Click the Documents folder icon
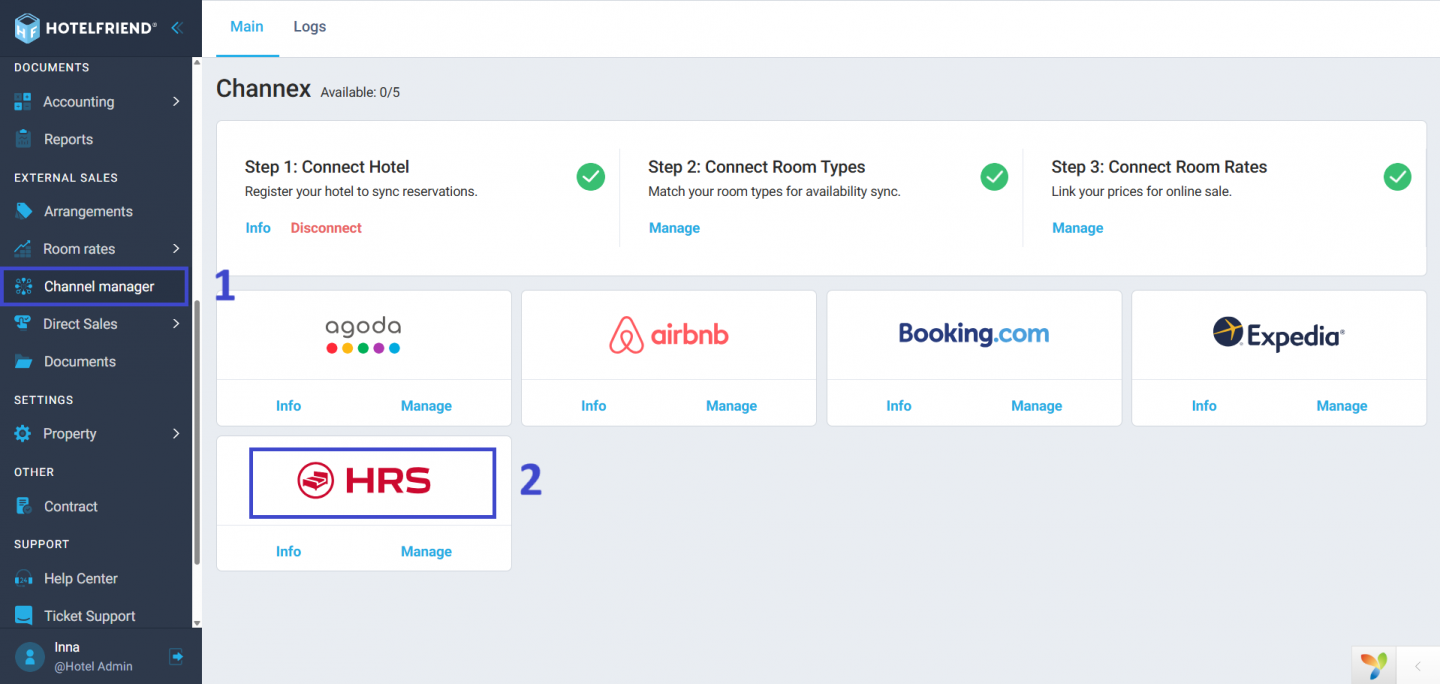1440x684 pixels. (x=23, y=362)
